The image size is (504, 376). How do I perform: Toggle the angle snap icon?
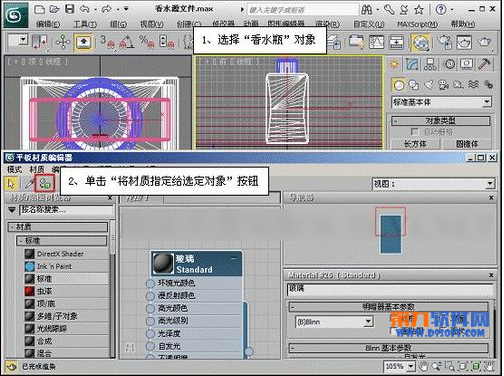click(127, 42)
